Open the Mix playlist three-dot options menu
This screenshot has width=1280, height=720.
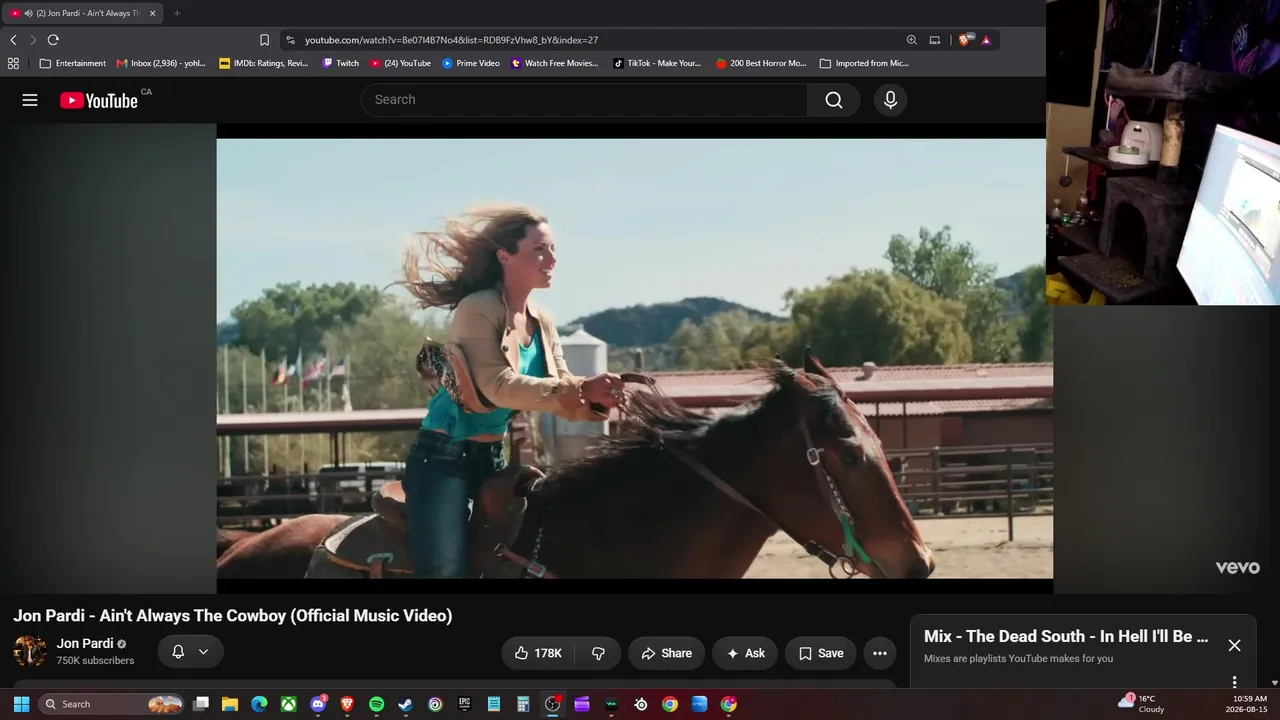(x=1234, y=682)
